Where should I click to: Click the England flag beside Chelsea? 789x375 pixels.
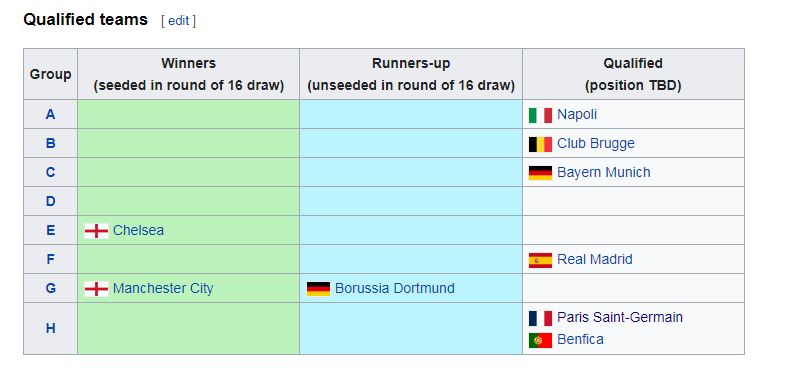pos(97,231)
